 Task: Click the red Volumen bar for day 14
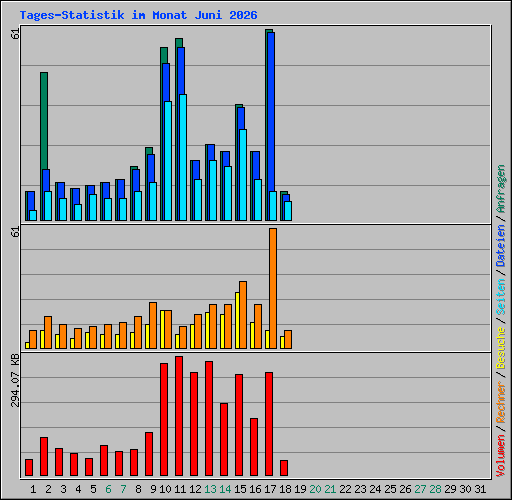point(224,439)
